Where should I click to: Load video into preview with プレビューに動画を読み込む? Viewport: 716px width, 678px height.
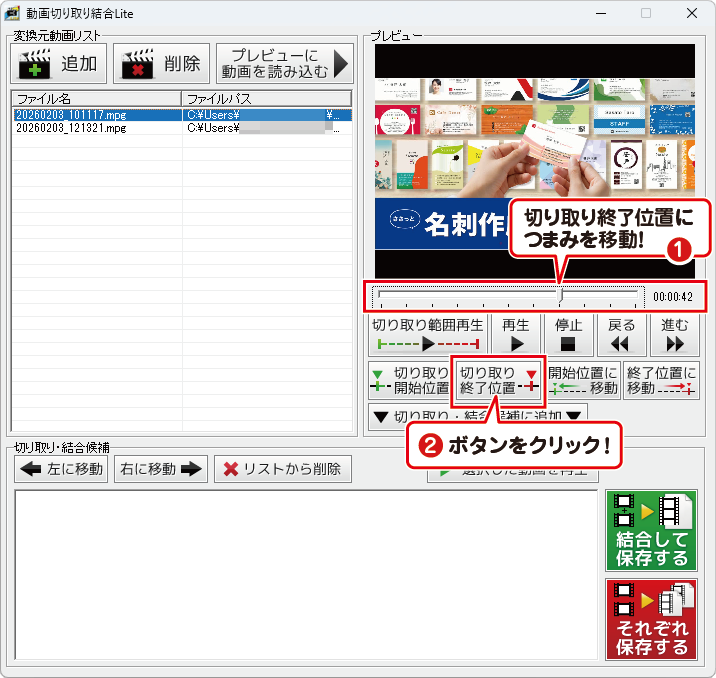pyautogui.click(x=284, y=64)
